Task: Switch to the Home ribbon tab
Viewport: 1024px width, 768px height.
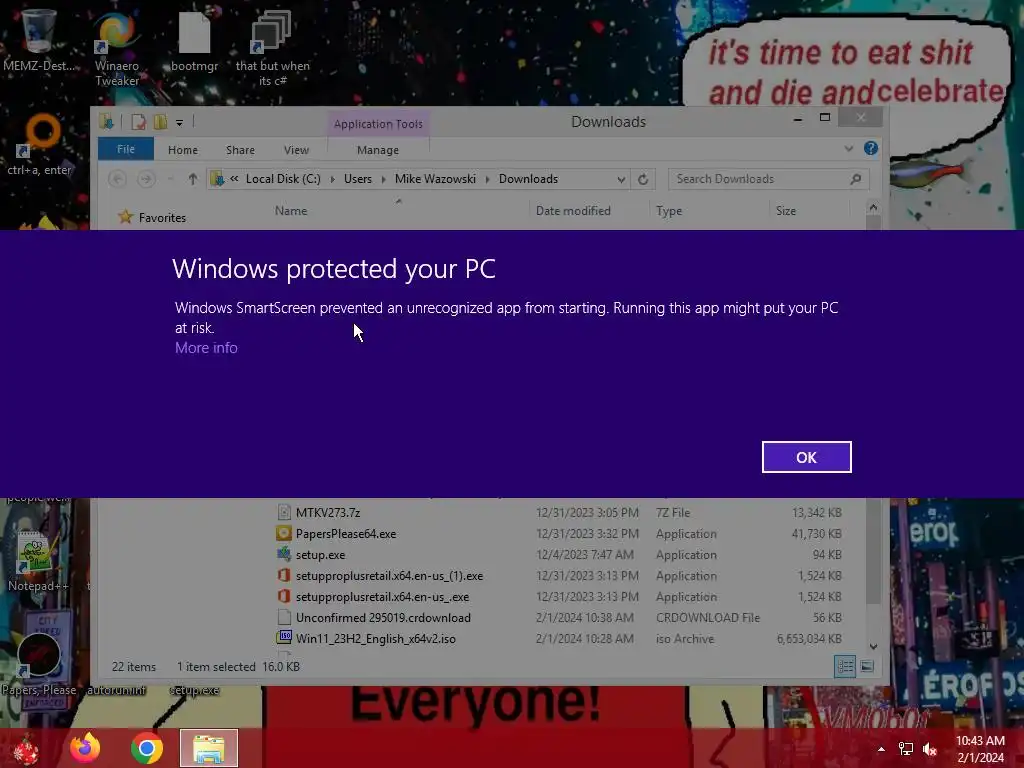Action: pyautogui.click(x=183, y=150)
